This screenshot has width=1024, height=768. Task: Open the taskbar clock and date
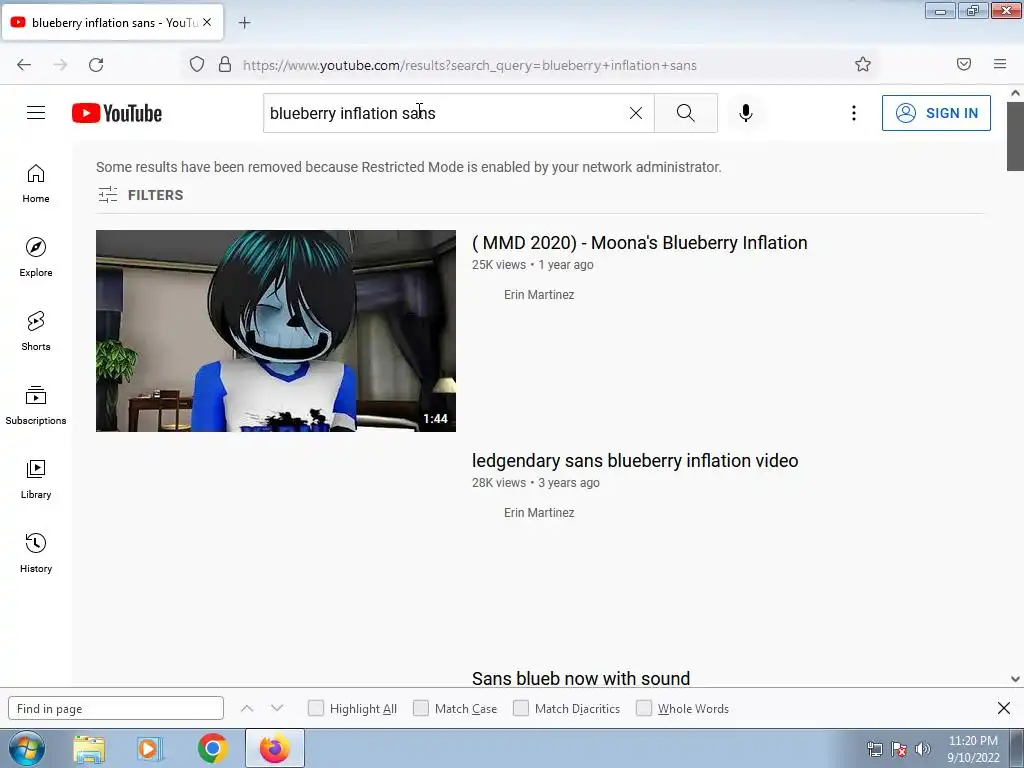[973, 749]
